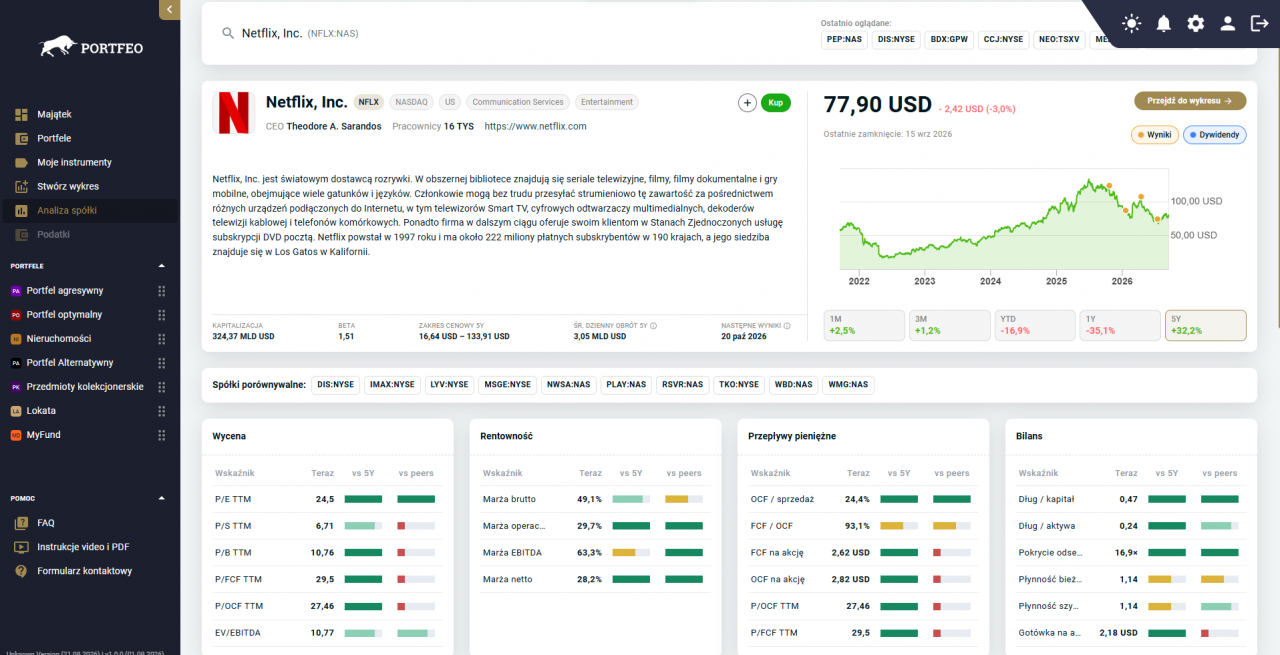Screen dimensions: 1280x655
Task: Open recently viewed DIS:NYSE chip
Action: (895, 40)
